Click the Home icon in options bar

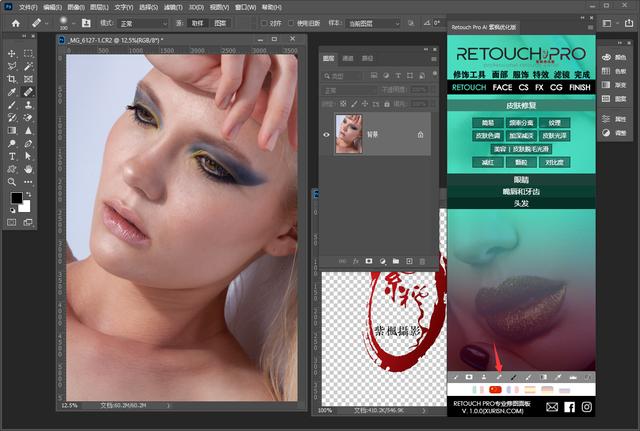click(16, 23)
